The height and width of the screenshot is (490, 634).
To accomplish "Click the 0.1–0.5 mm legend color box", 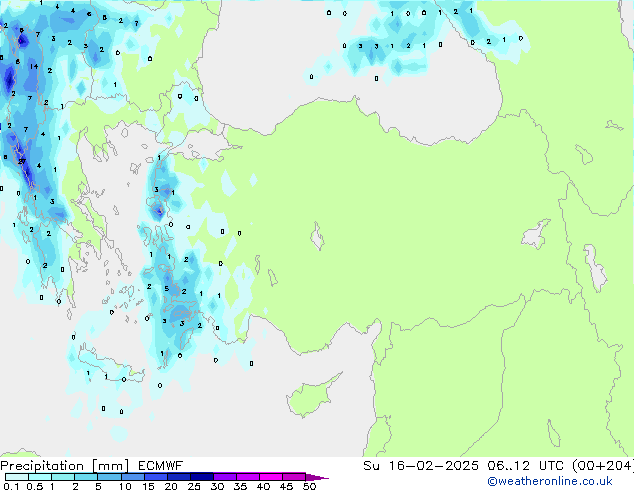I will click(x=17, y=477).
